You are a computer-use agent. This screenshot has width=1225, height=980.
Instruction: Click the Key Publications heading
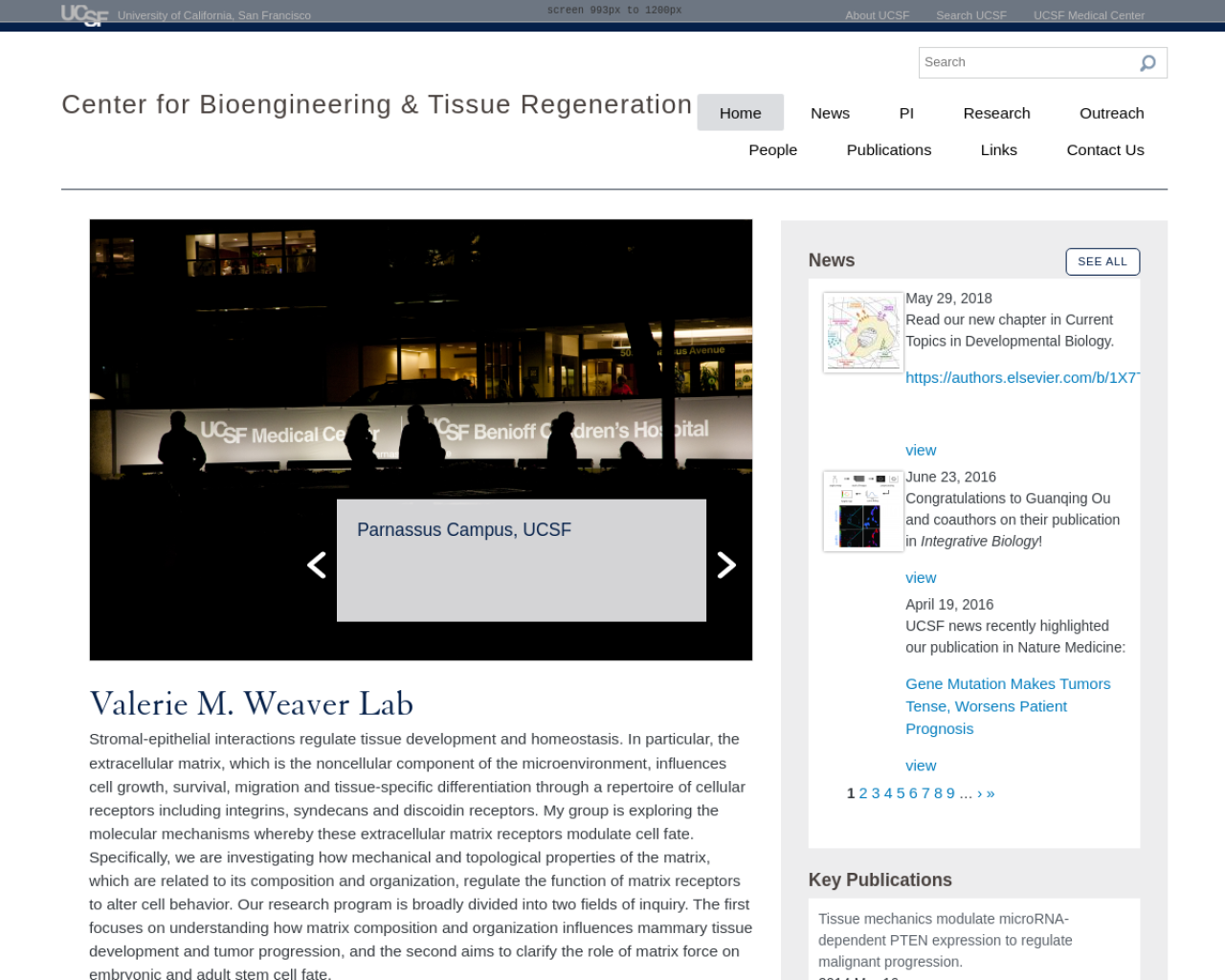tap(880, 880)
